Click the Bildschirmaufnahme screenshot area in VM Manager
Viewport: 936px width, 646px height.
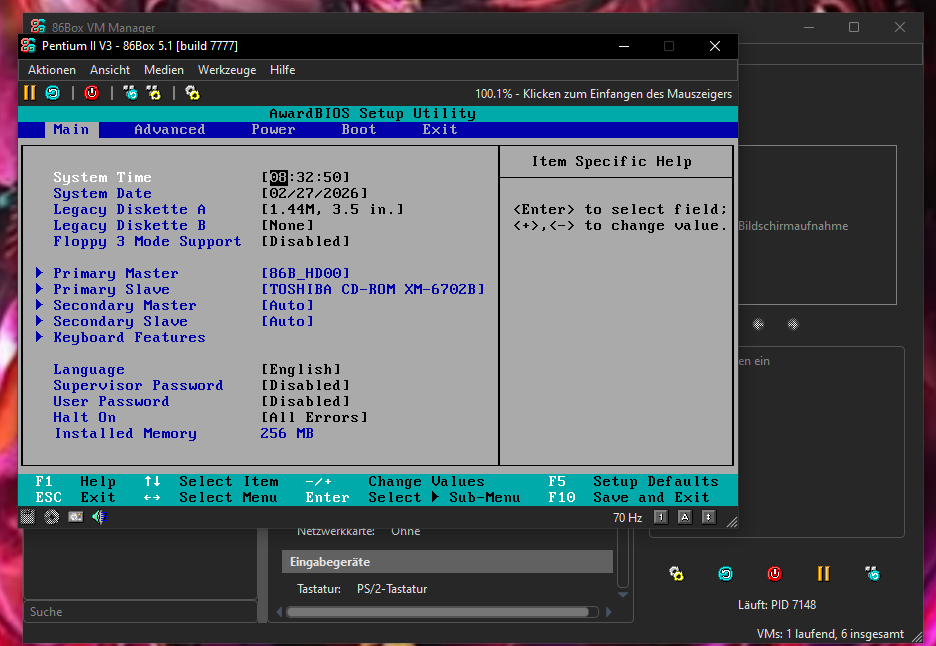(817, 226)
